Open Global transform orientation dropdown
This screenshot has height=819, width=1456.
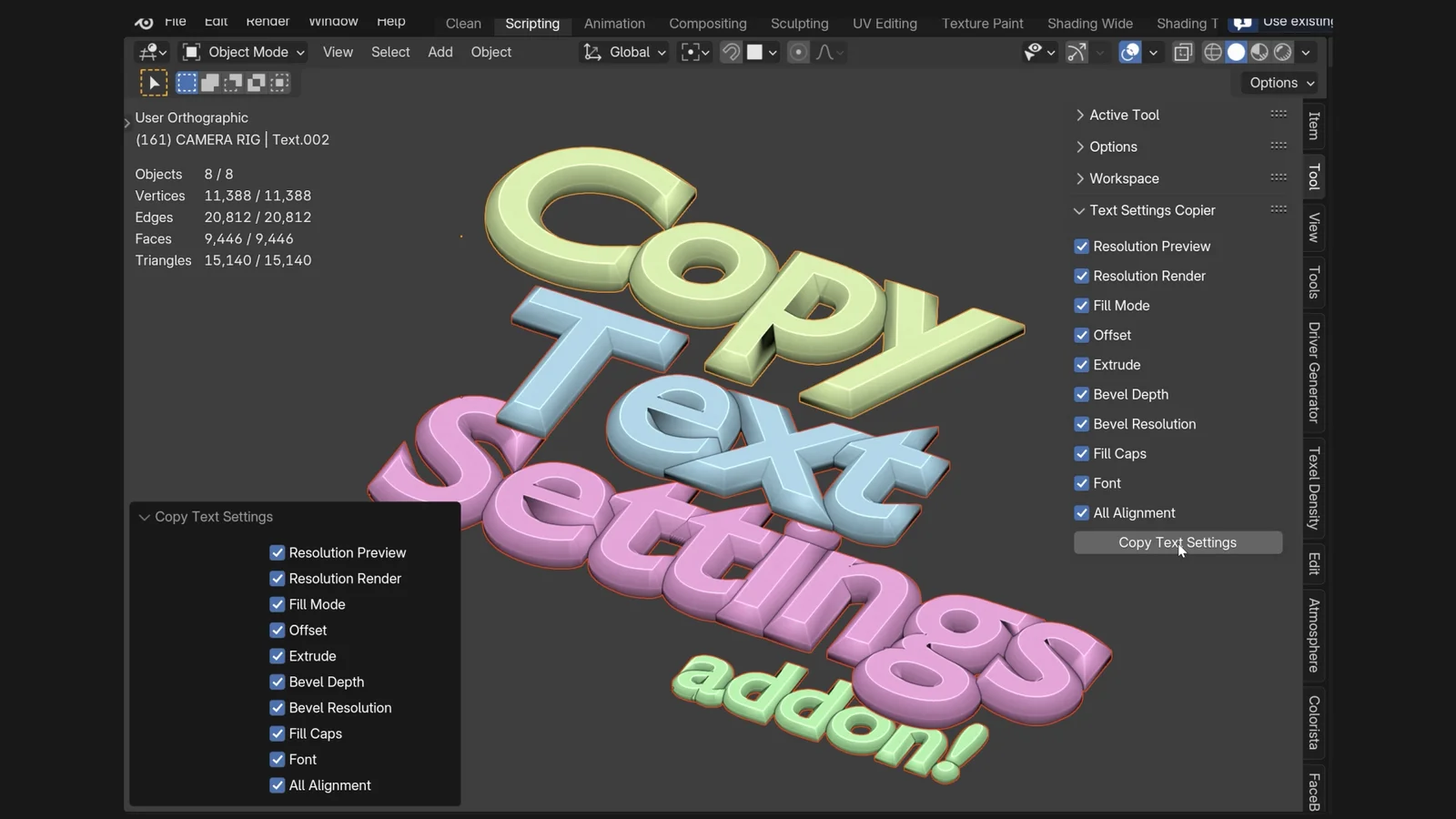click(626, 53)
